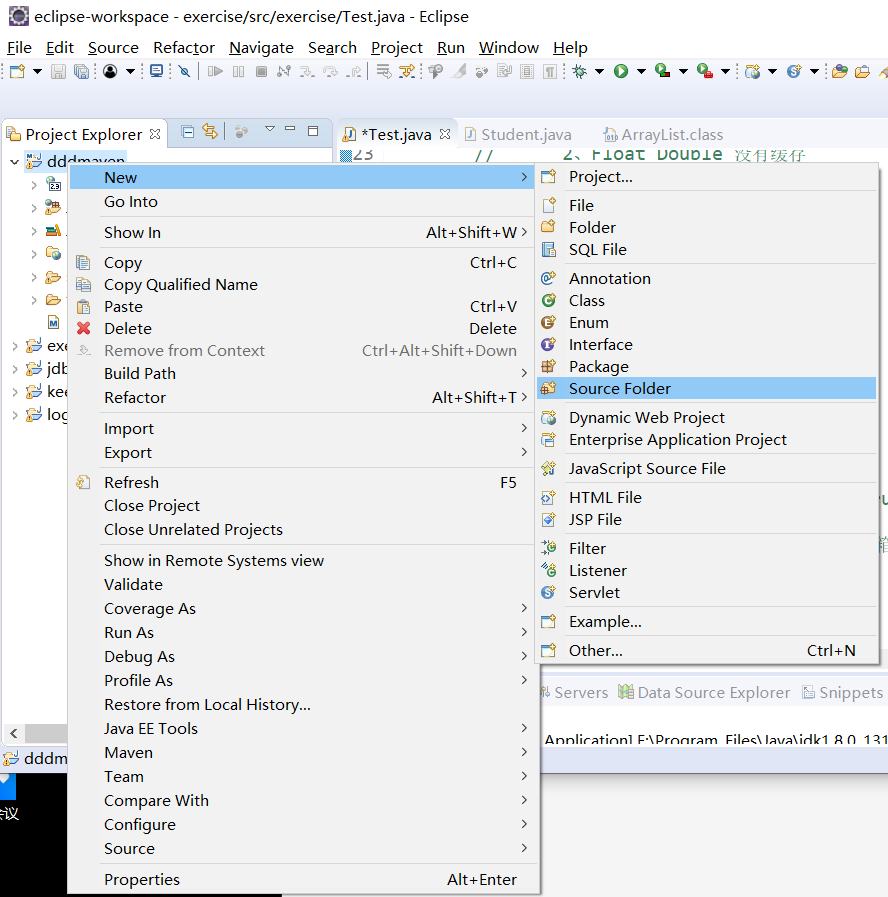Click Go Into in context menu
The image size is (888, 897).
coord(302,201)
